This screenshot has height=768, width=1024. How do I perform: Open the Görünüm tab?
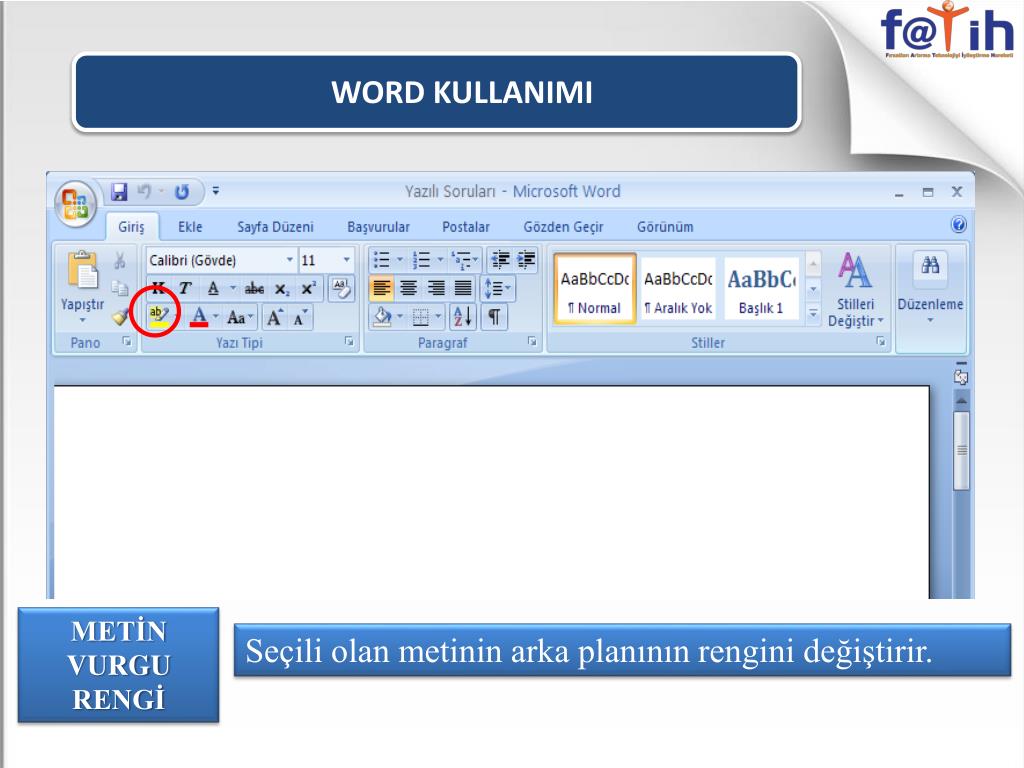[665, 227]
